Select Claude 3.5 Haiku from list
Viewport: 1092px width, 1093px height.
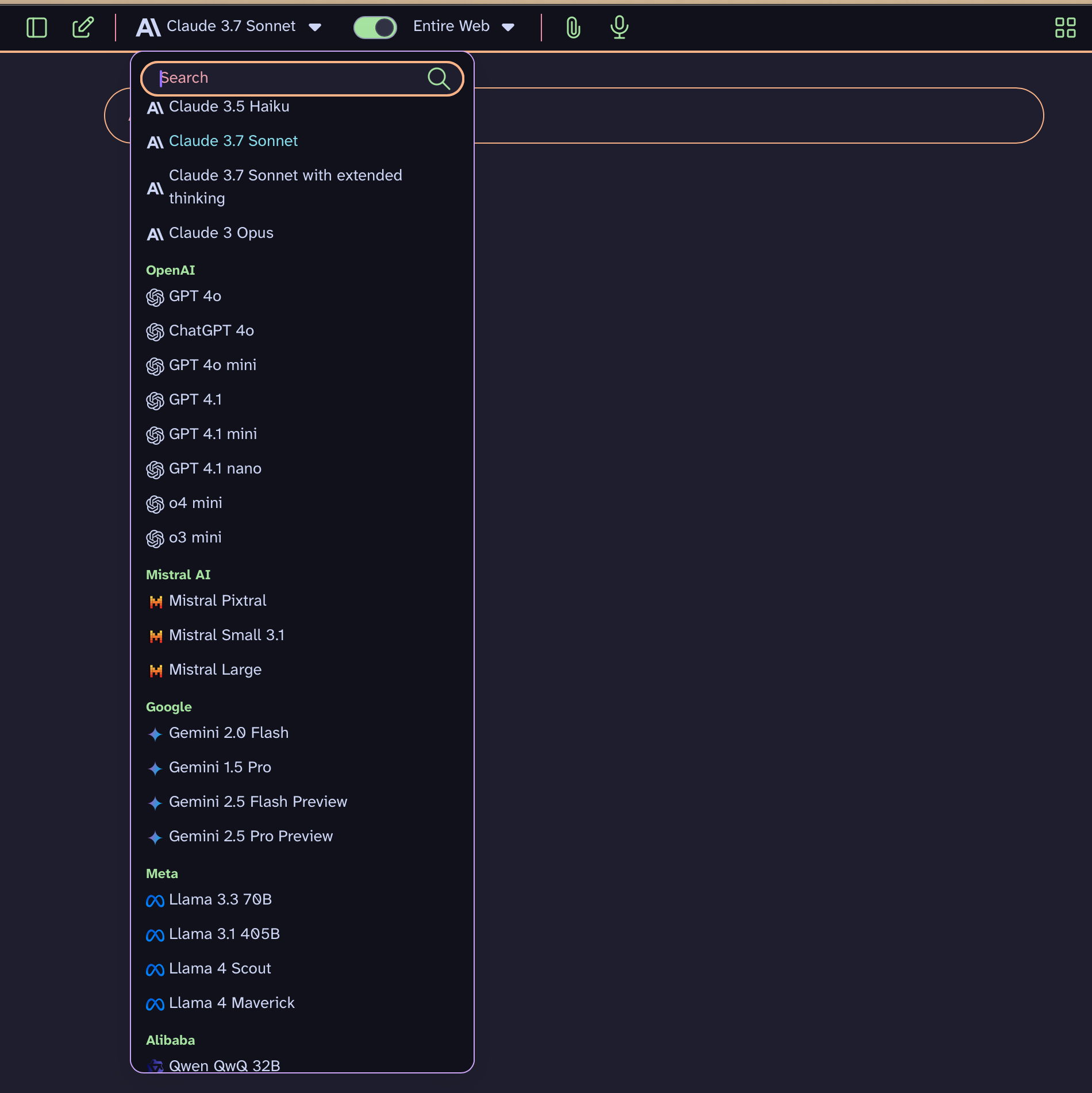point(229,107)
